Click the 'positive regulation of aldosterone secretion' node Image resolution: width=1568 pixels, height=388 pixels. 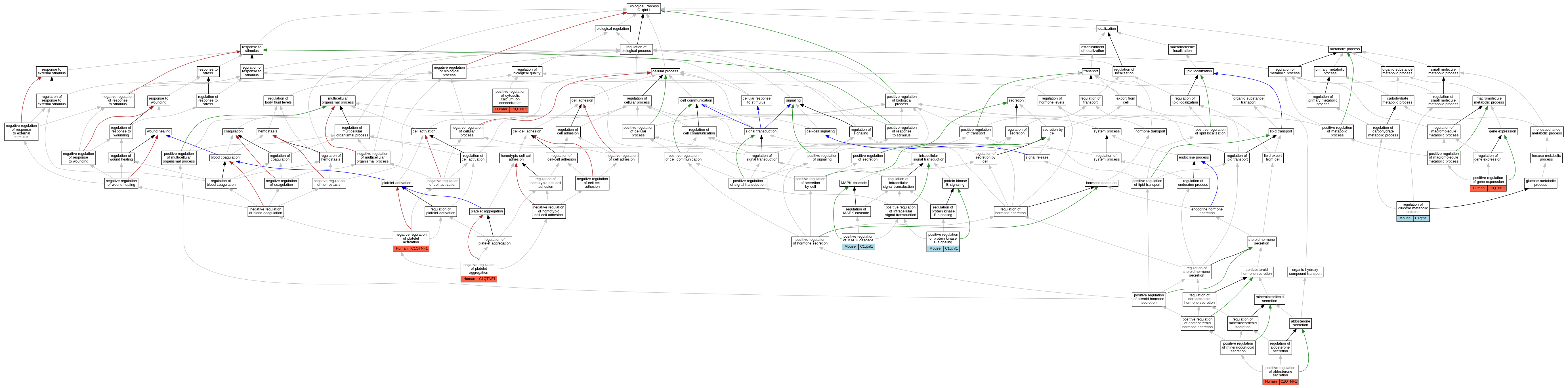[x=1280, y=375]
